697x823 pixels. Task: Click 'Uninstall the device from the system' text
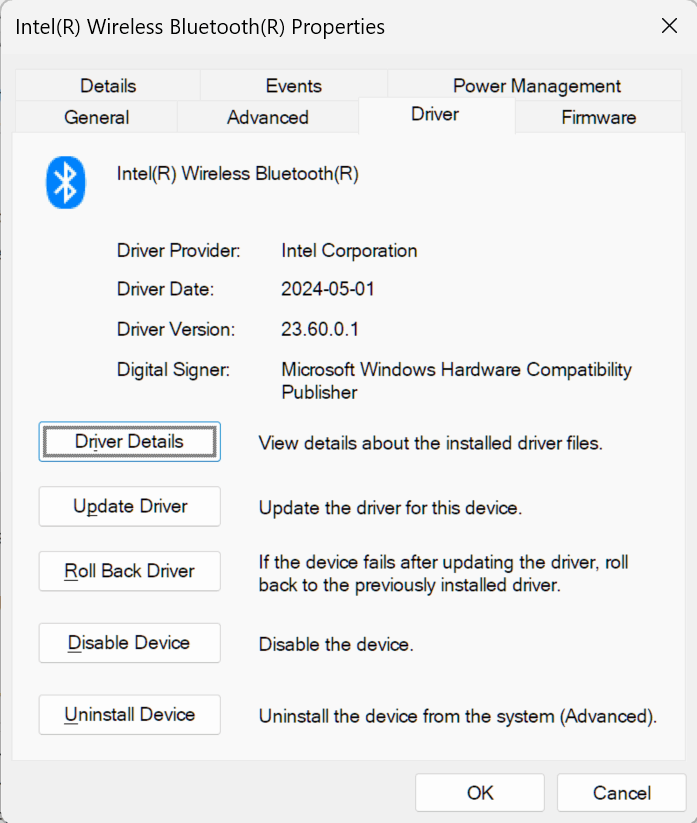[458, 716]
